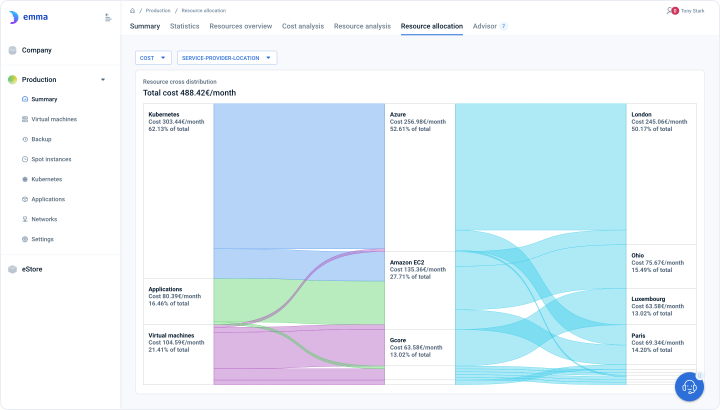Image resolution: width=720 pixels, height=410 pixels.
Task: Click the green Applications flow band
Action: [x=299, y=301]
